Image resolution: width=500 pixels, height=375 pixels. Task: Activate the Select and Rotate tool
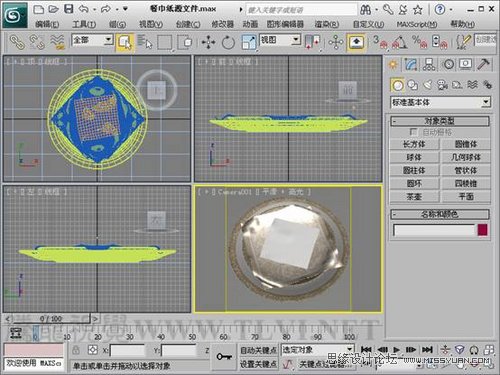(228, 42)
